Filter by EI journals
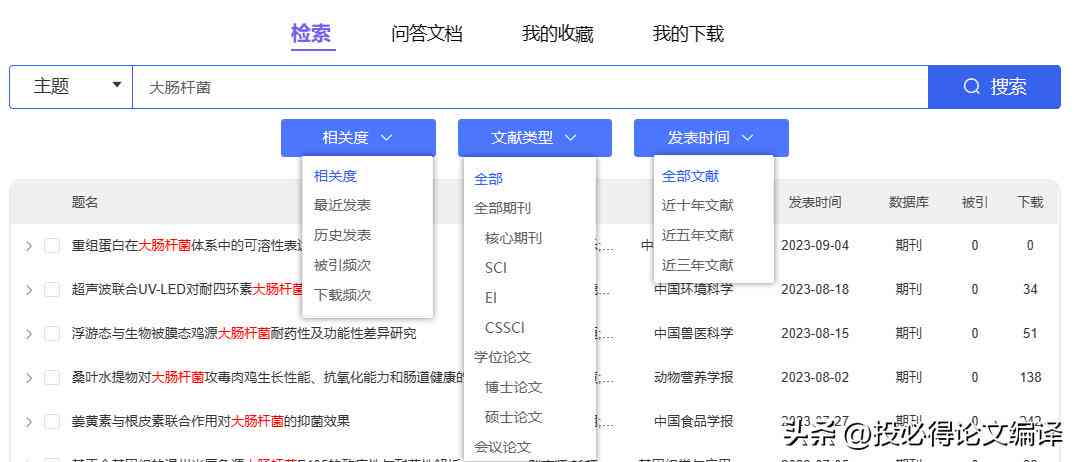This screenshot has width=1077, height=462. (x=490, y=298)
